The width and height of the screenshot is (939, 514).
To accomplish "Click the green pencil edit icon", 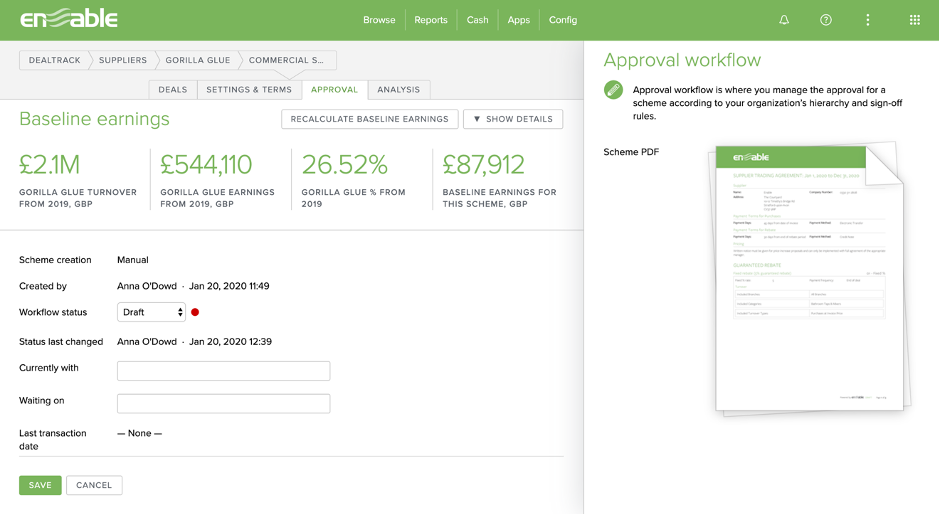I will click(613, 90).
